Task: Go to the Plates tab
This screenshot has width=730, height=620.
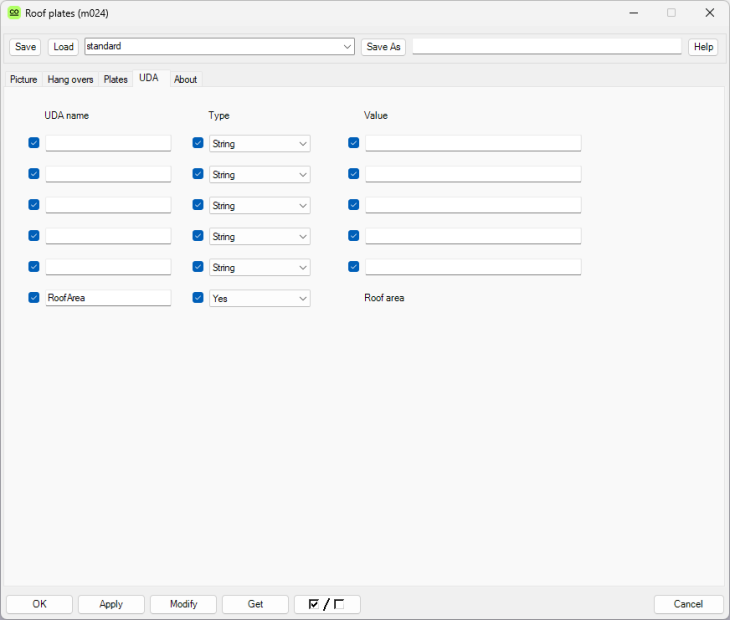Action: tap(116, 79)
